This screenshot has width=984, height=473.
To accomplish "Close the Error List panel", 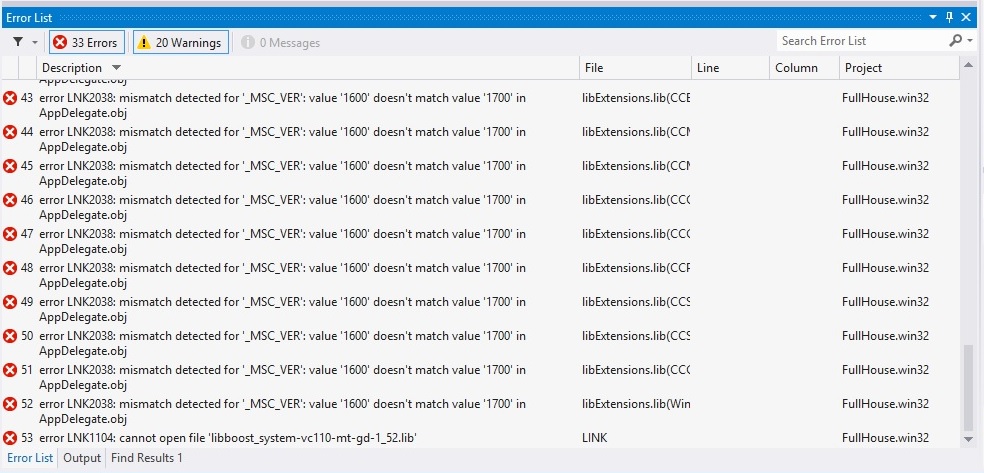I will pos(966,17).
